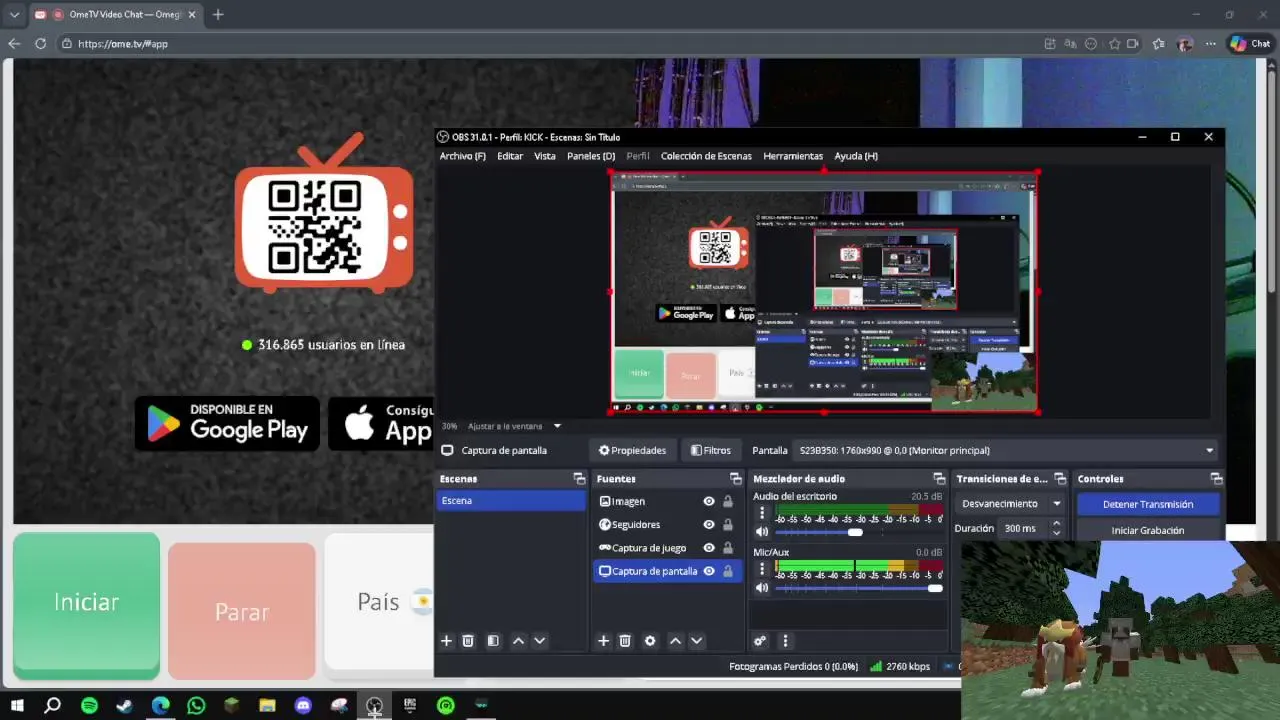Toggle lock on Imagen source
The width and height of the screenshot is (1280, 720).
click(x=727, y=501)
